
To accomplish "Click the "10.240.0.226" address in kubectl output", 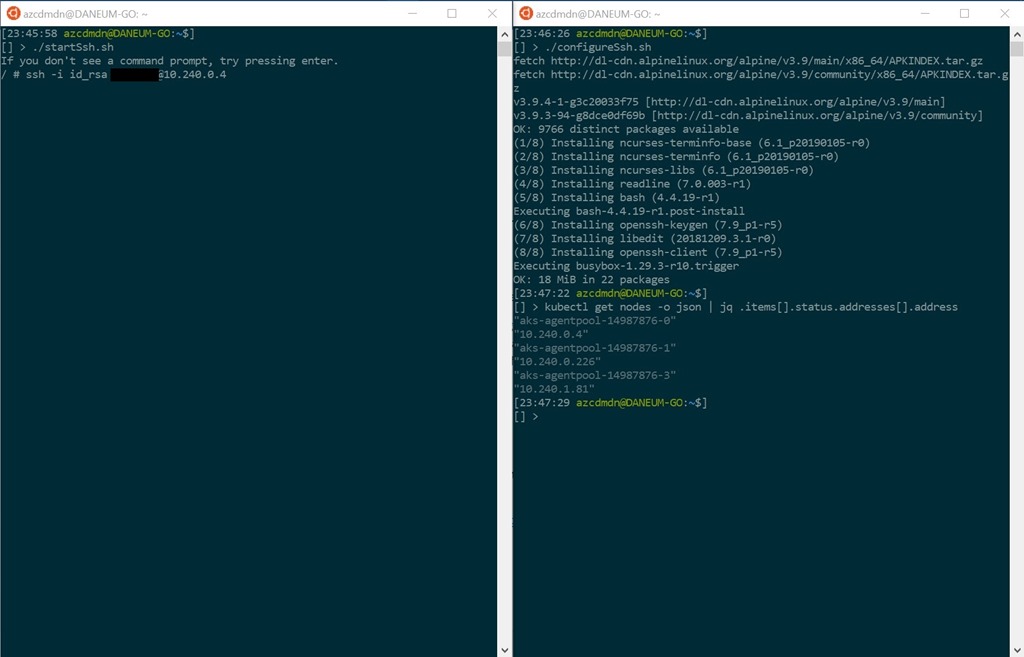I will point(557,361).
